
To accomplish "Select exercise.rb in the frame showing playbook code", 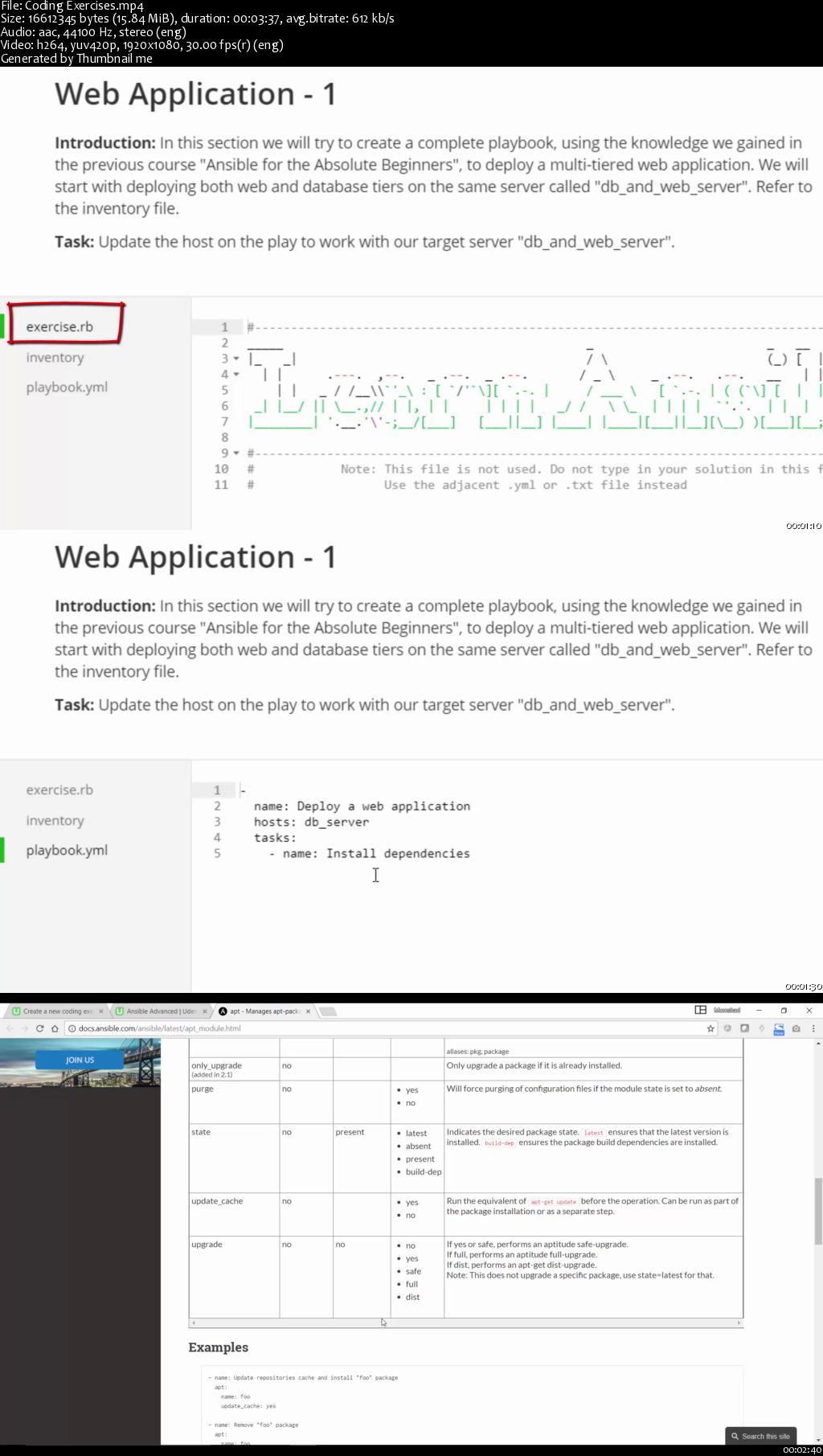I will click(59, 790).
